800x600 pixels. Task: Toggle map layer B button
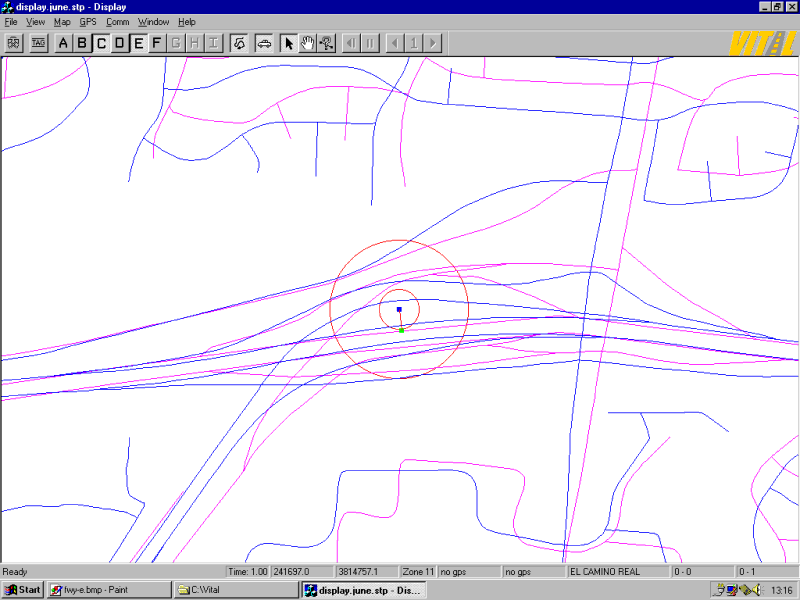pyautogui.click(x=82, y=43)
